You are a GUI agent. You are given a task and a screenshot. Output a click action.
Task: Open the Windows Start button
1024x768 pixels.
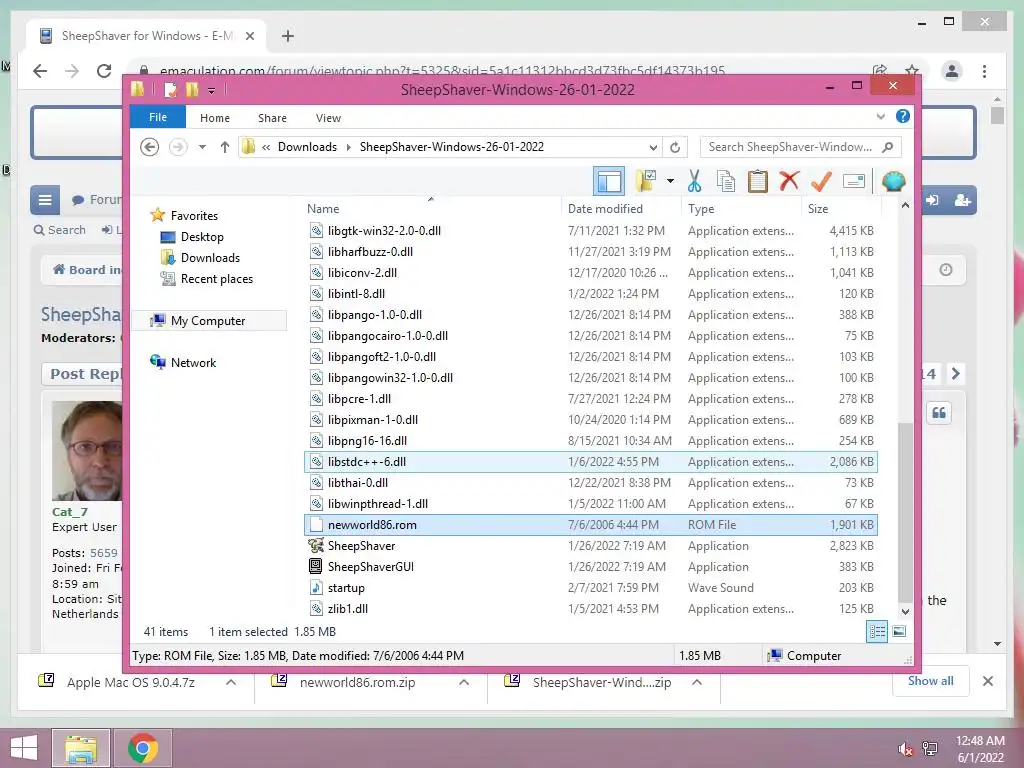24,748
